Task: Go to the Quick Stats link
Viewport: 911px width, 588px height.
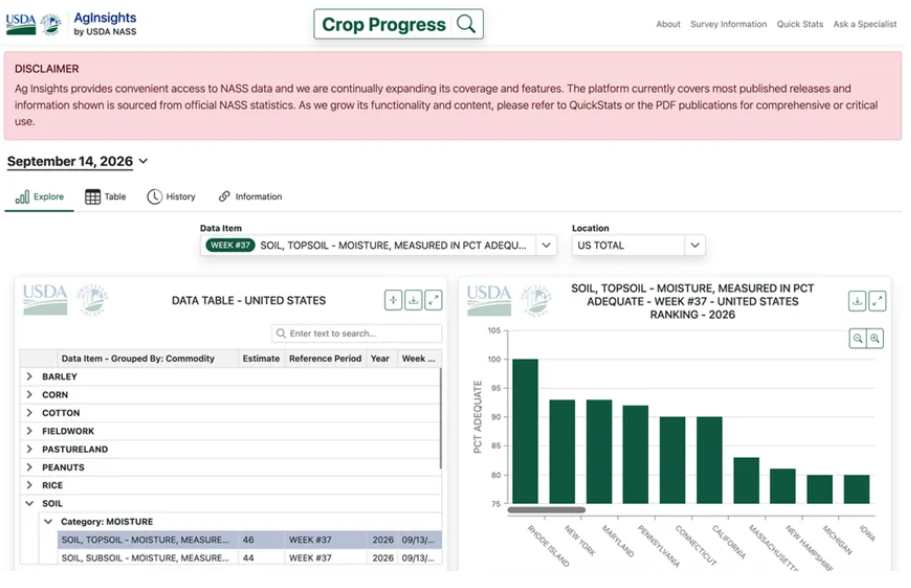Action: (x=800, y=24)
